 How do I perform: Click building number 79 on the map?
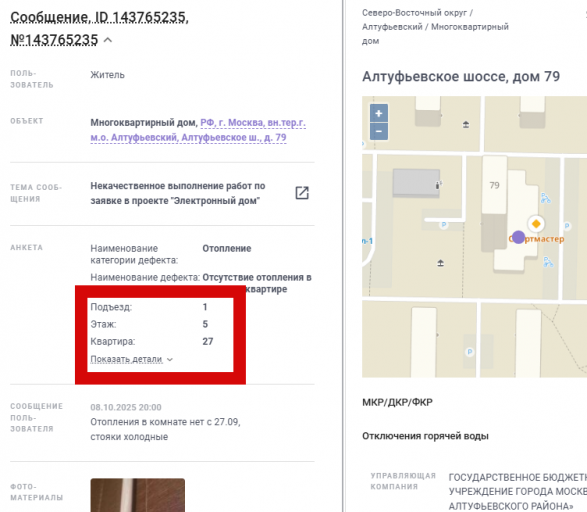(x=494, y=185)
